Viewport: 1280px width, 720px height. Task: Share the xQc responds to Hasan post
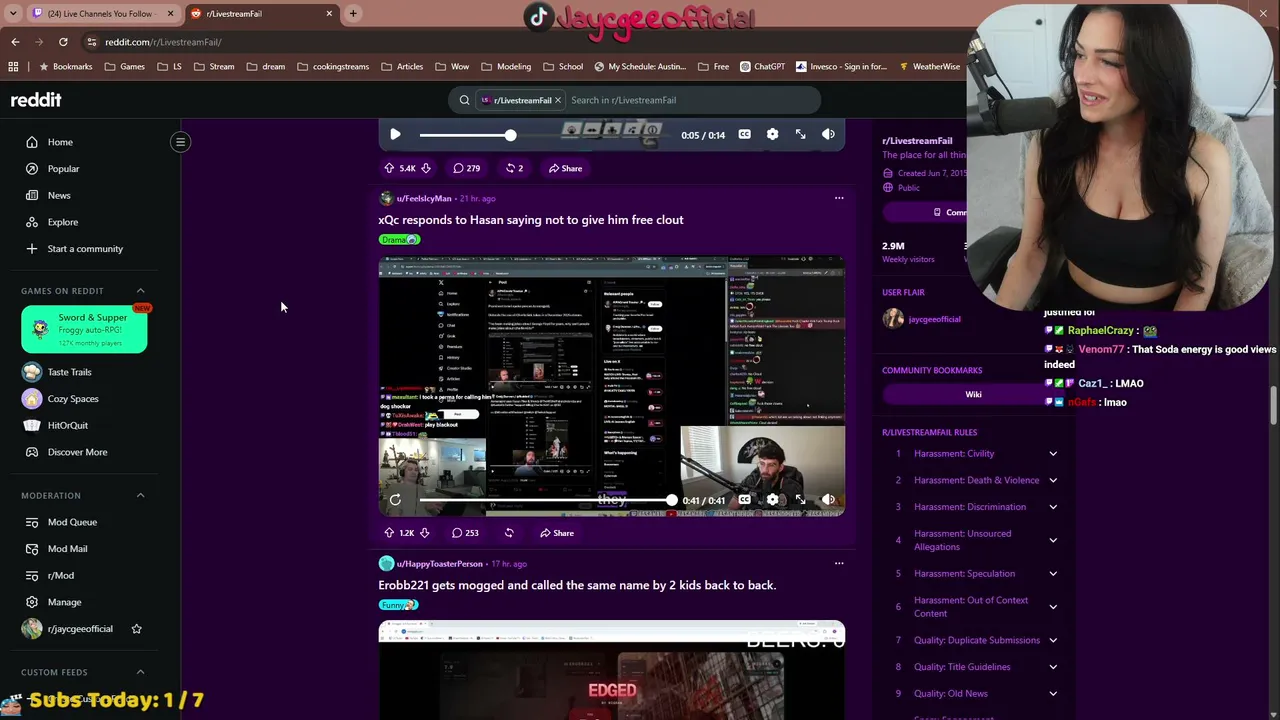pos(557,533)
